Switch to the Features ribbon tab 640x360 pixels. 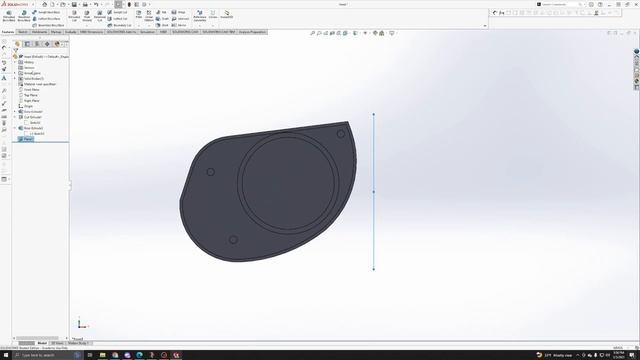pyautogui.click(x=8, y=32)
